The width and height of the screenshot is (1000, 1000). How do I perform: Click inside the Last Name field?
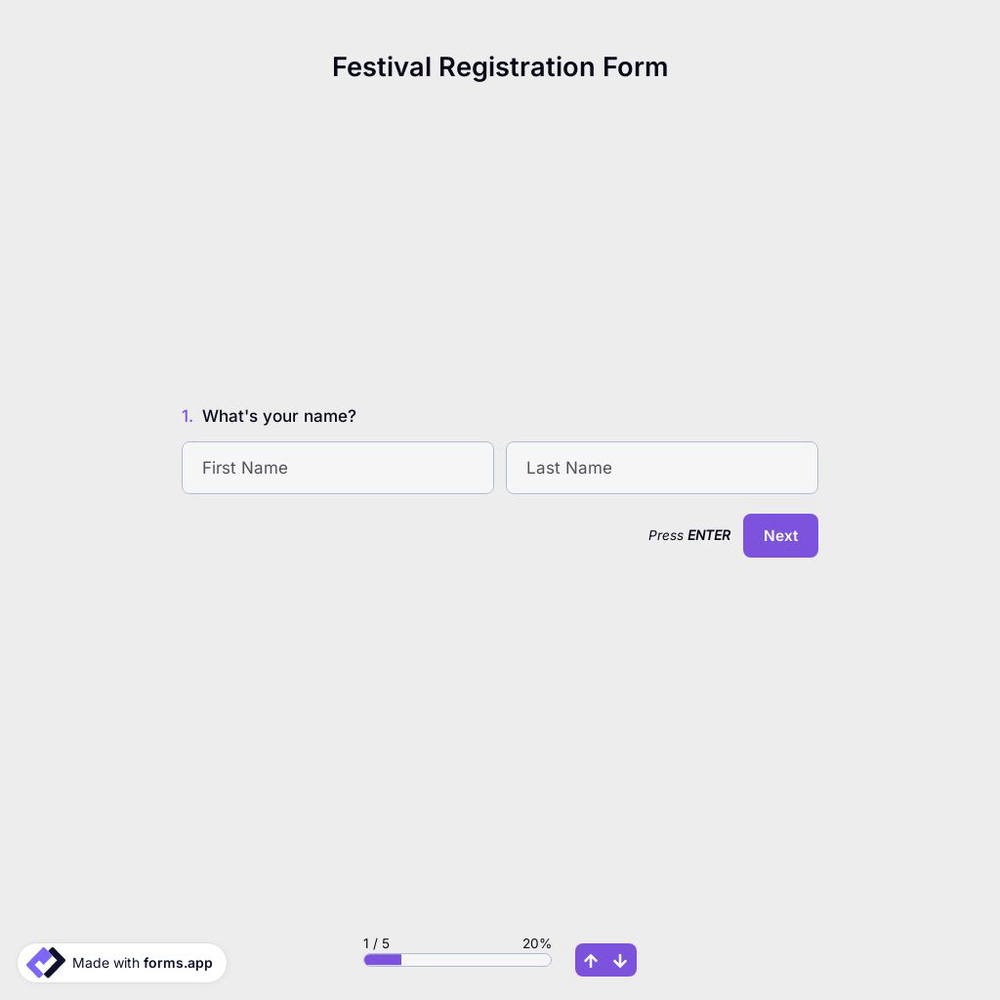[662, 467]
